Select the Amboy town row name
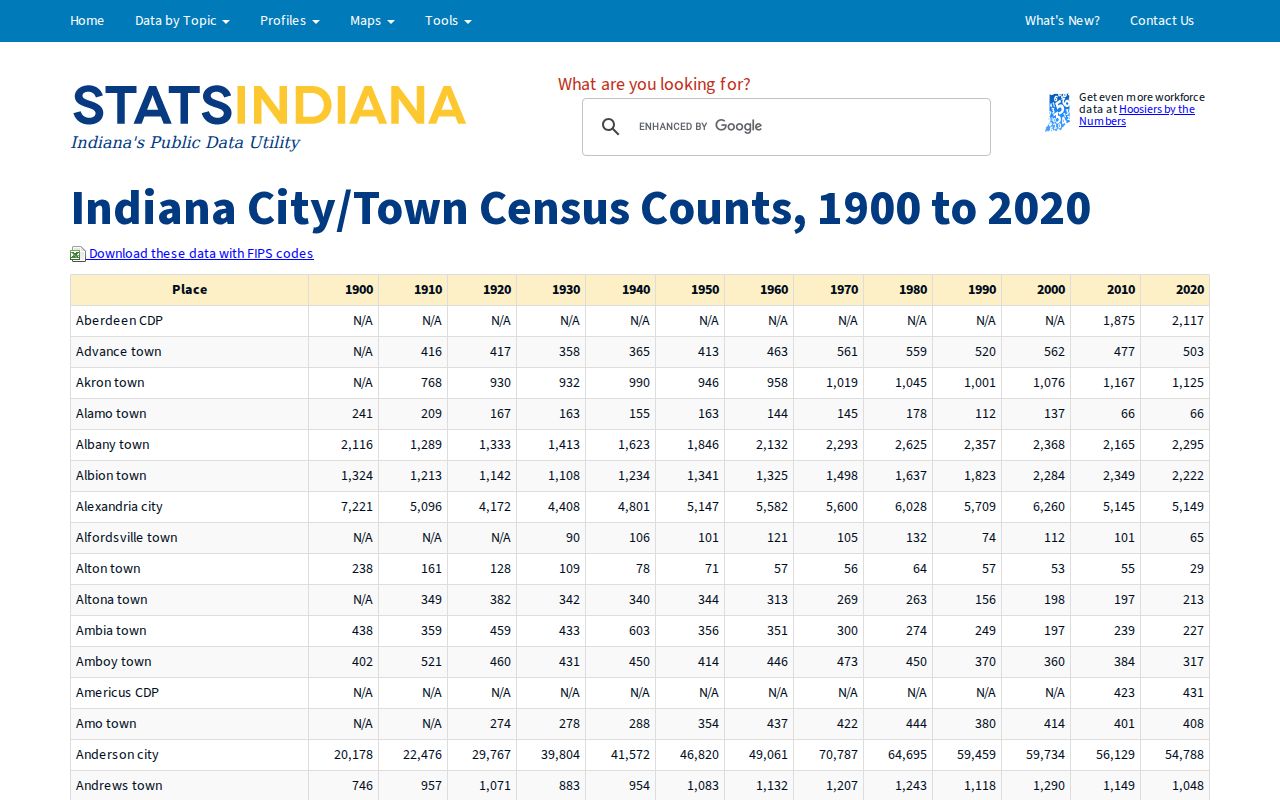1280x800 pixels. click(114, 662)
